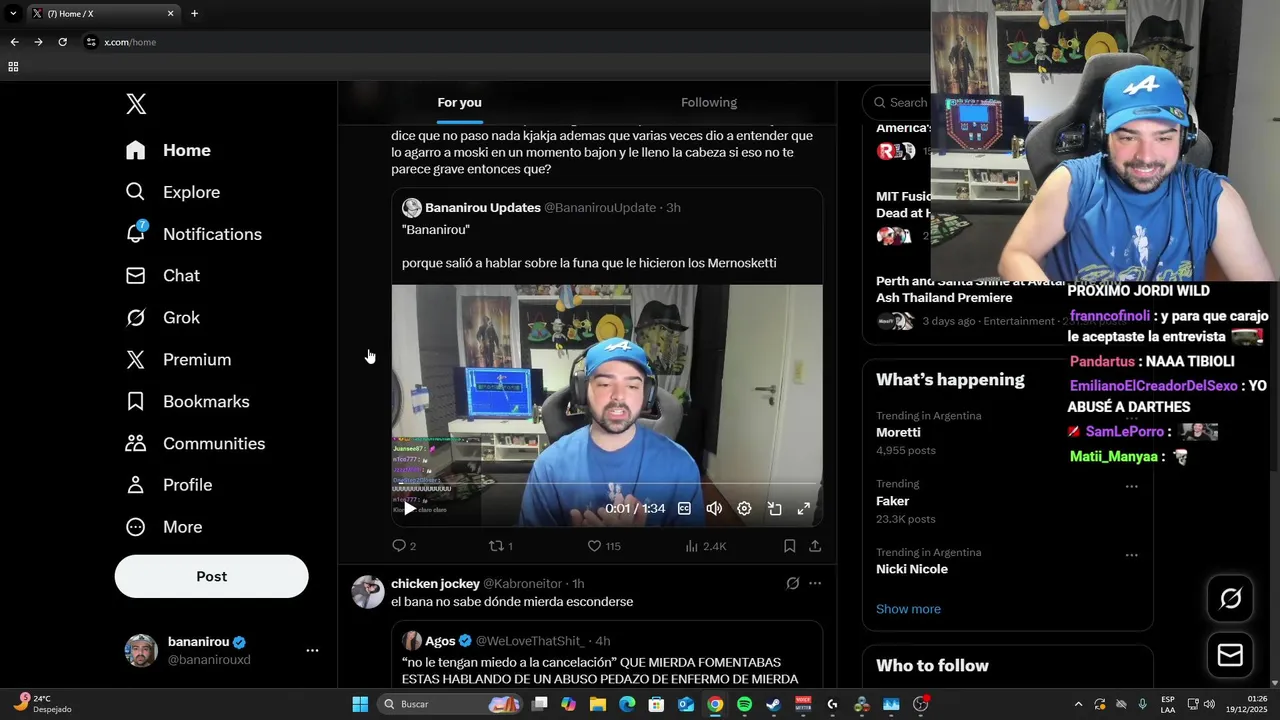Click the search box on X
The height and width of the screenshot is (720, 1280).
(900, 102)
